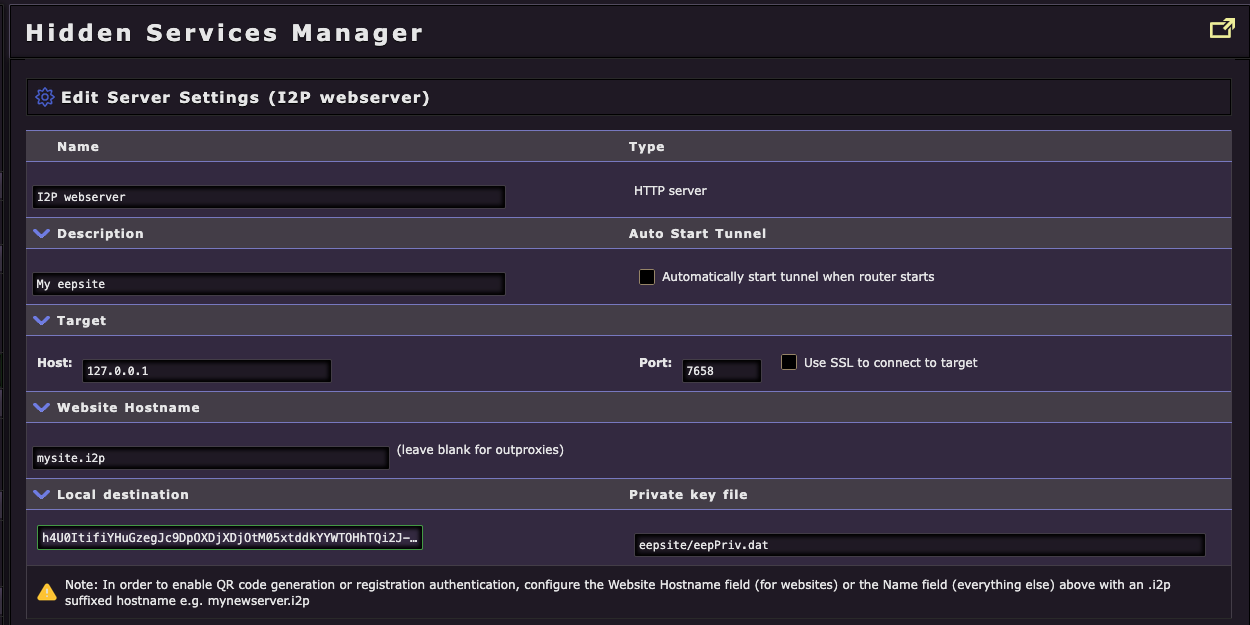
Task: Toggle the Website Hostname section chevron
Action: (x=40, y=407)
